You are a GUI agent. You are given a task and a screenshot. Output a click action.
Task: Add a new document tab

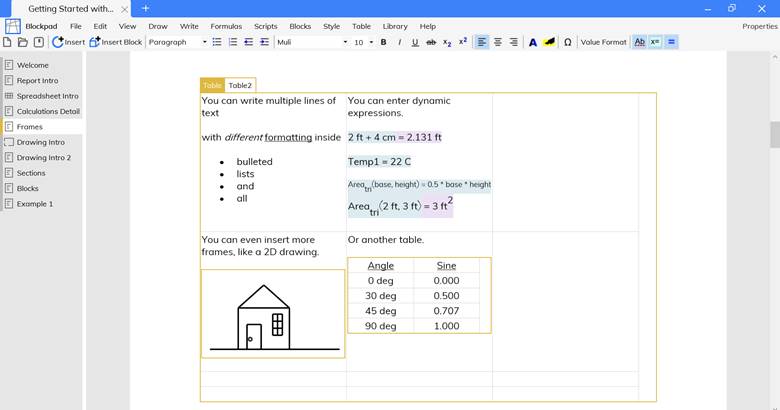(x=146, y=8)
